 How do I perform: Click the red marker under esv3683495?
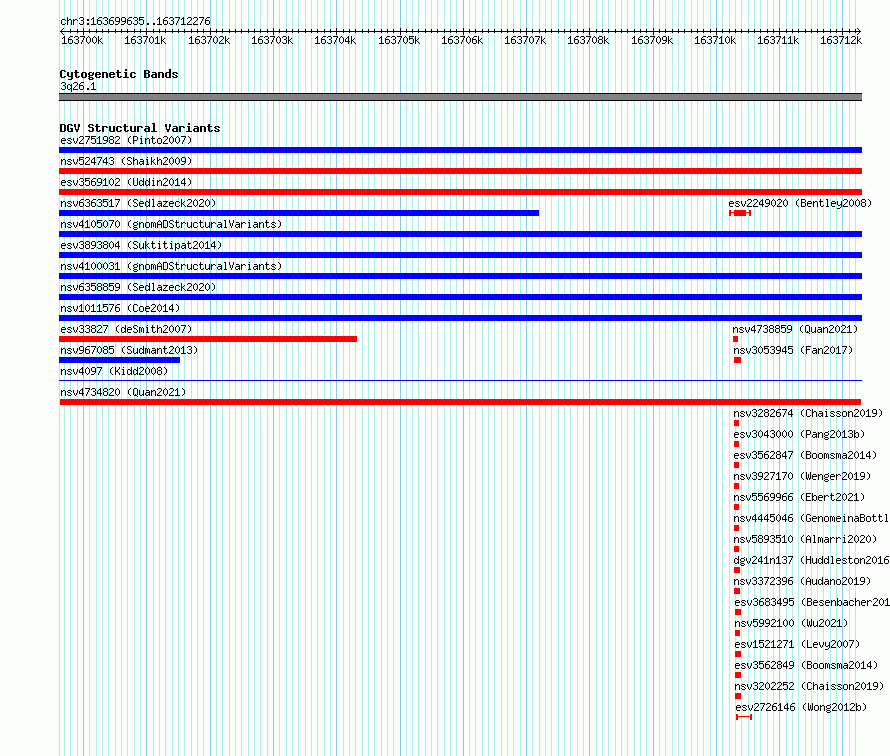738,612
